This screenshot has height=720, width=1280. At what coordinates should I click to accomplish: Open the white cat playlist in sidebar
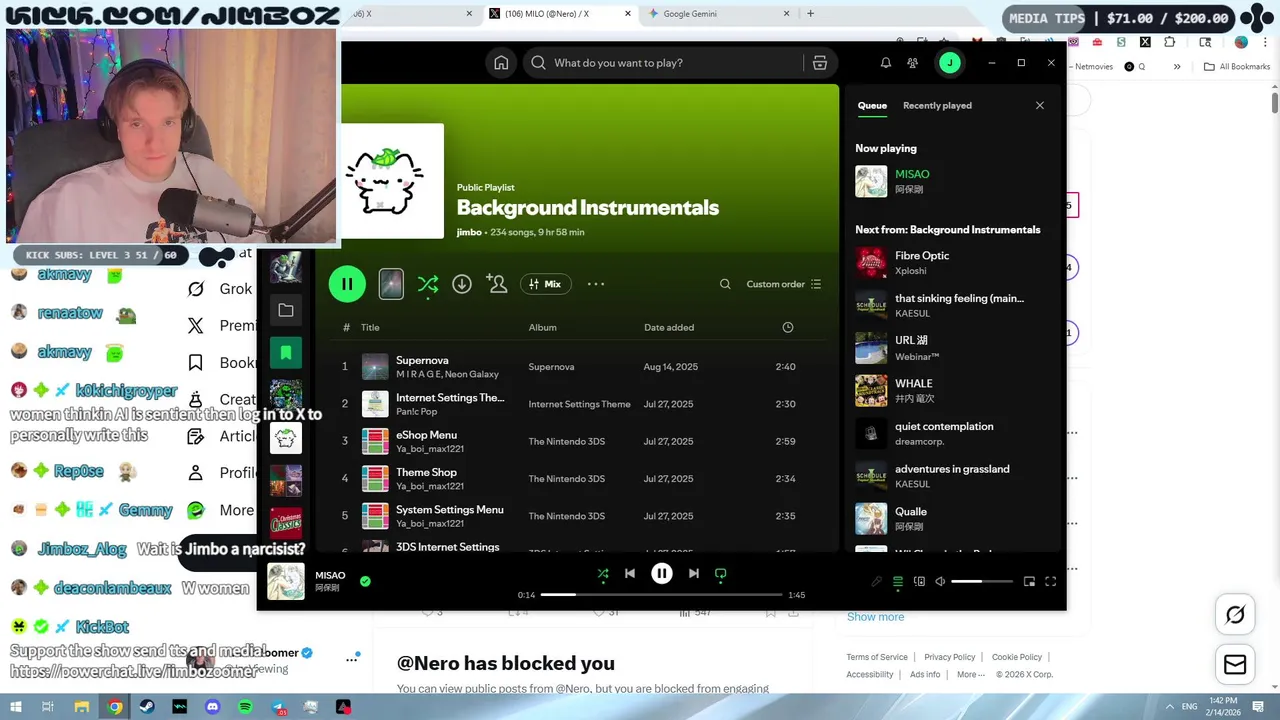point(286,438)
